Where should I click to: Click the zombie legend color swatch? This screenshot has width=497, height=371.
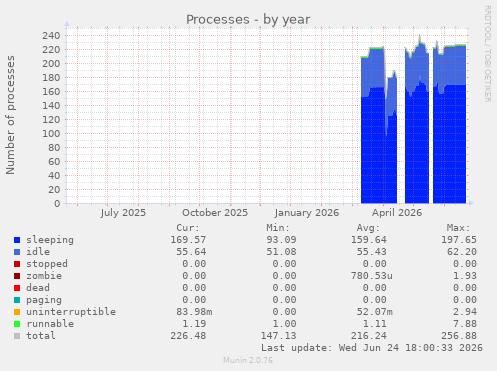click(17, 276)
